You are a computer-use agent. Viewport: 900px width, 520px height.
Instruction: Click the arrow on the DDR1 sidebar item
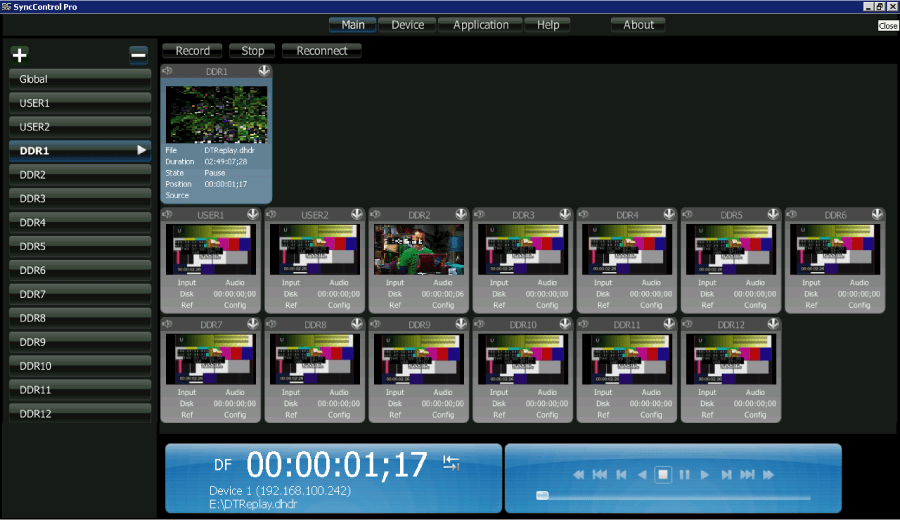pyautogui.click(x=141, y=150)
